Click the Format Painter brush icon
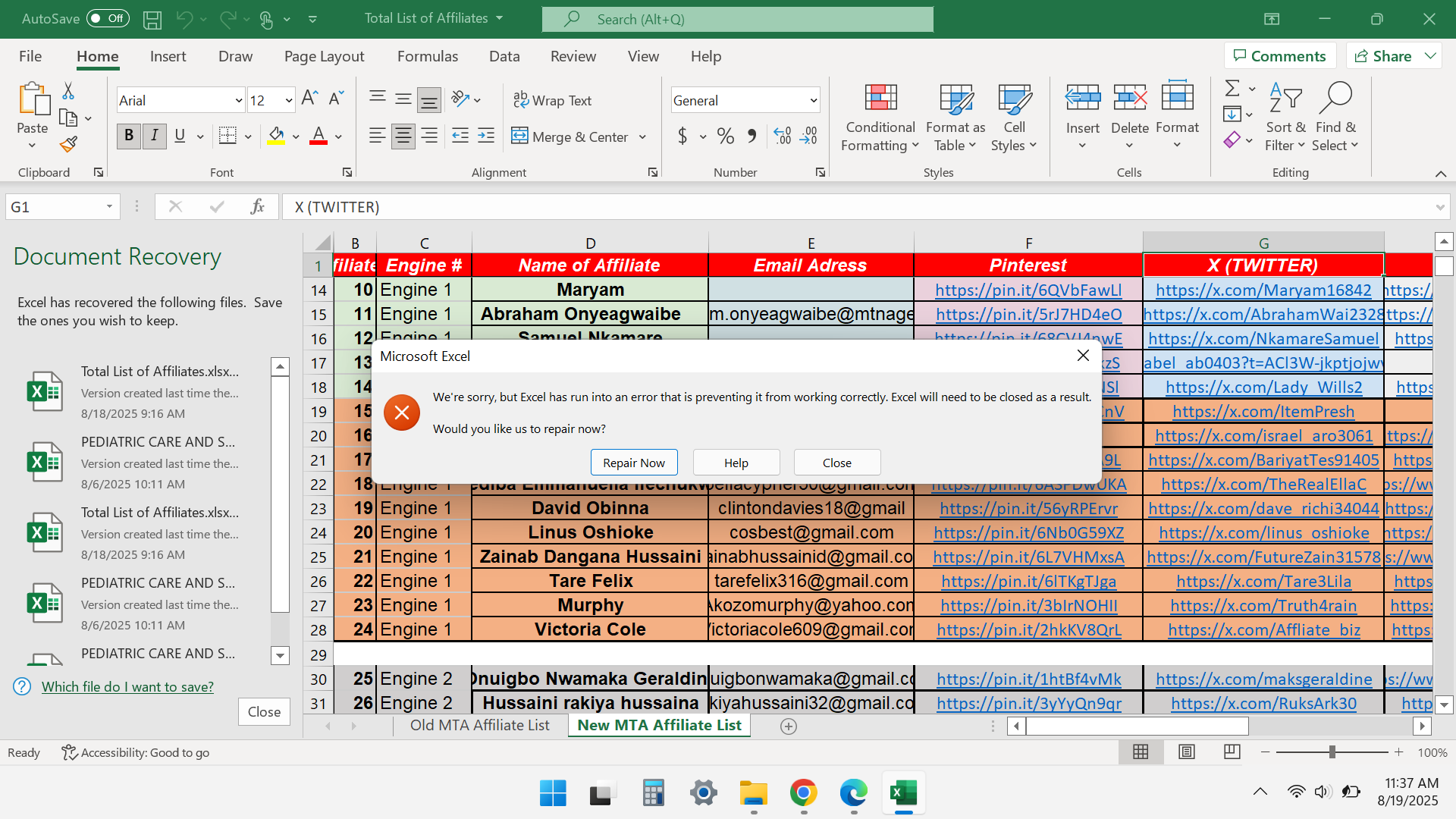 [x=69, y=144]
